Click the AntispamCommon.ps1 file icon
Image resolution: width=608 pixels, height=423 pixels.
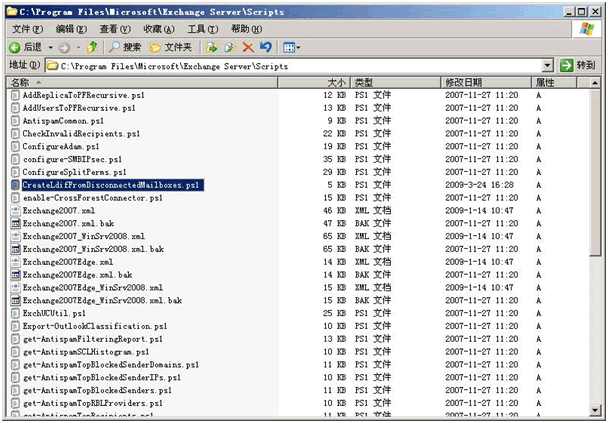(15, 121)
